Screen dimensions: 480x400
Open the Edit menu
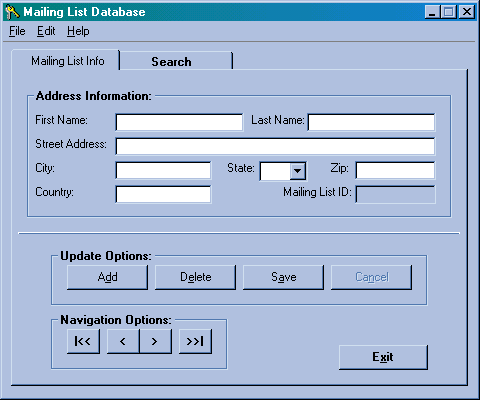point(46,31)
